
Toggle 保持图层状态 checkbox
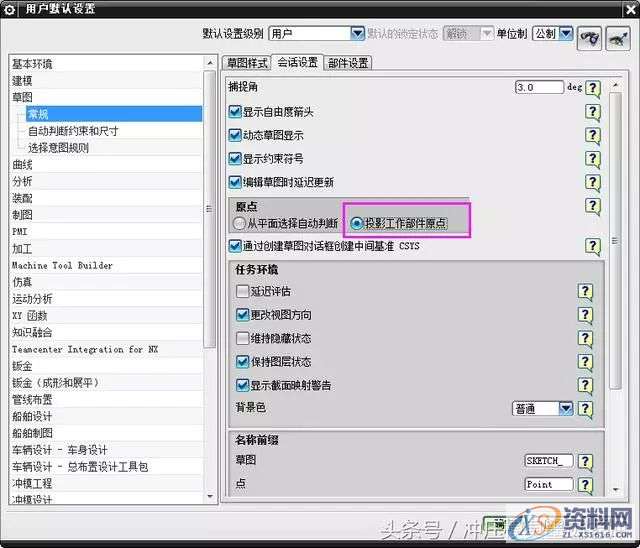(242, 362)
